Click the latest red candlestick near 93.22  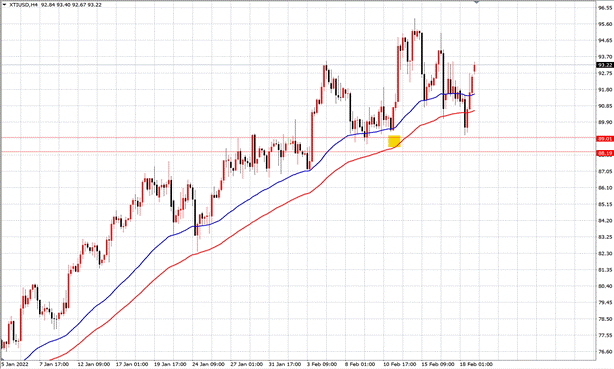pyautogui.click(x=475, y=67)
